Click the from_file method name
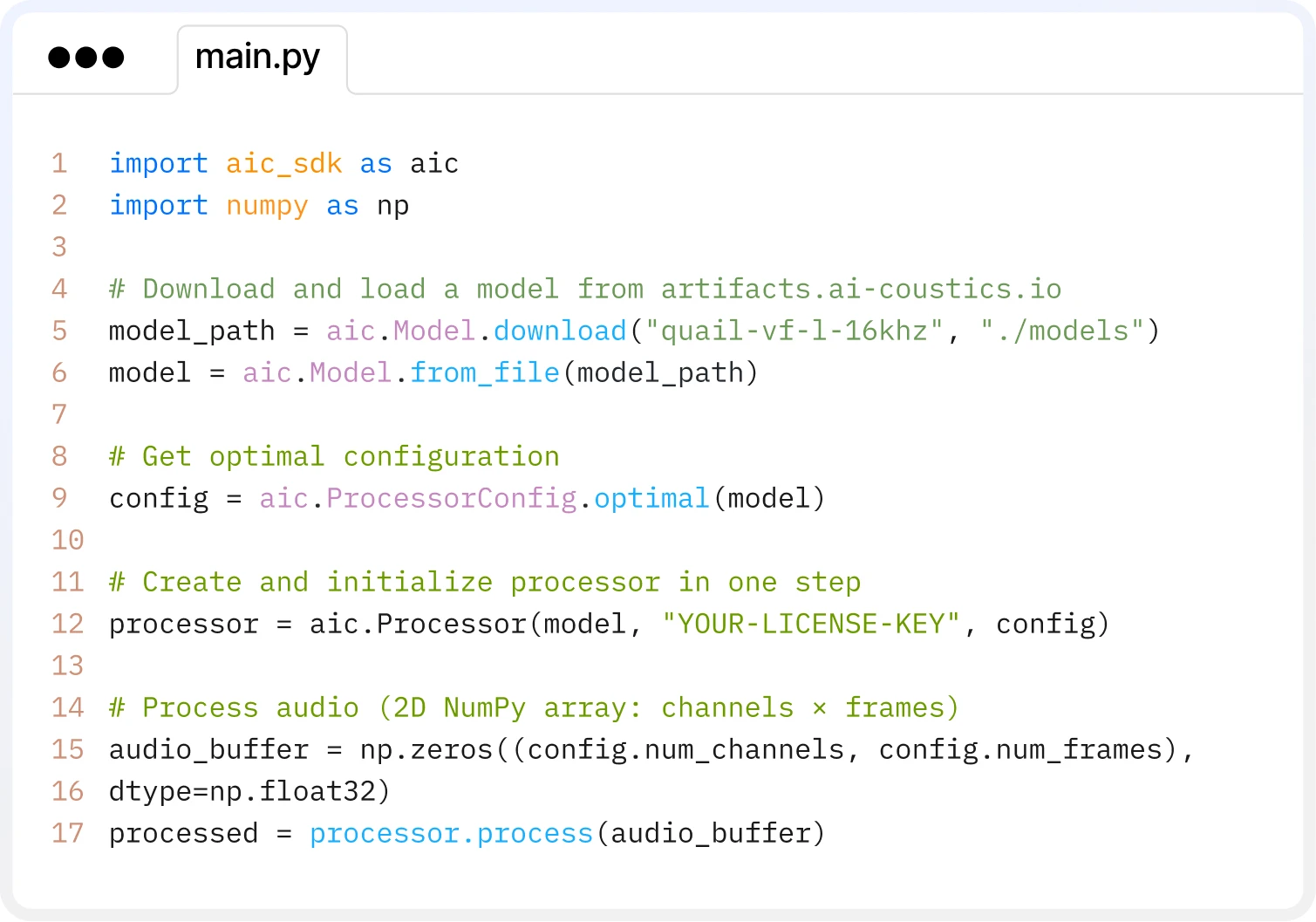 [x=485, y=372]
